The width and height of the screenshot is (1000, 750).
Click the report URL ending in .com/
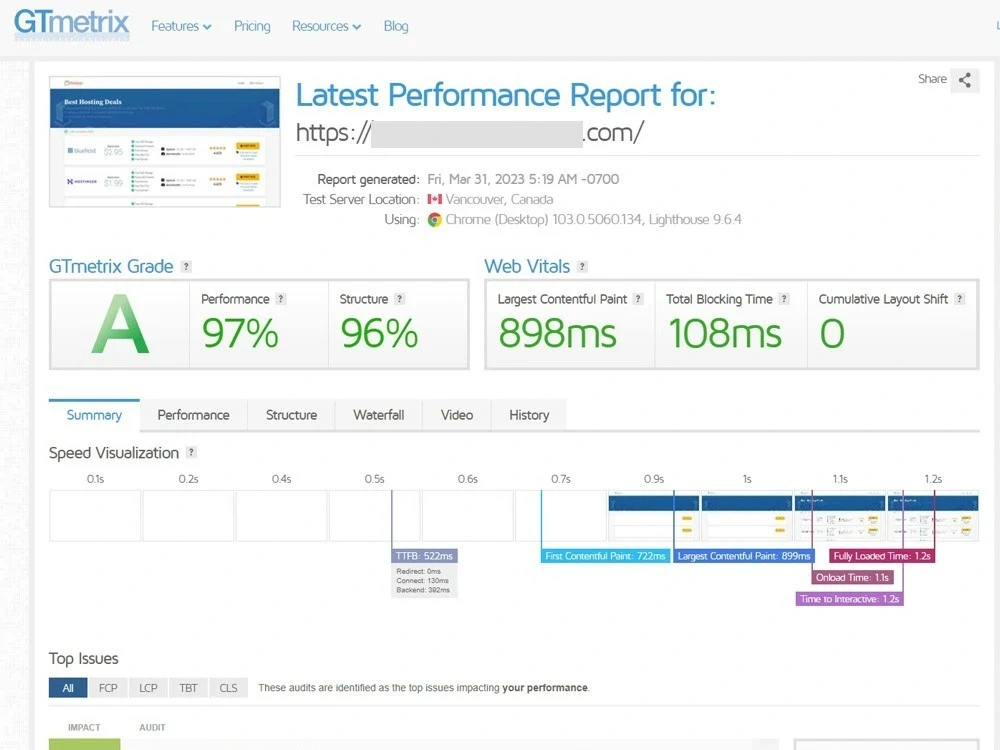[470, 133]
